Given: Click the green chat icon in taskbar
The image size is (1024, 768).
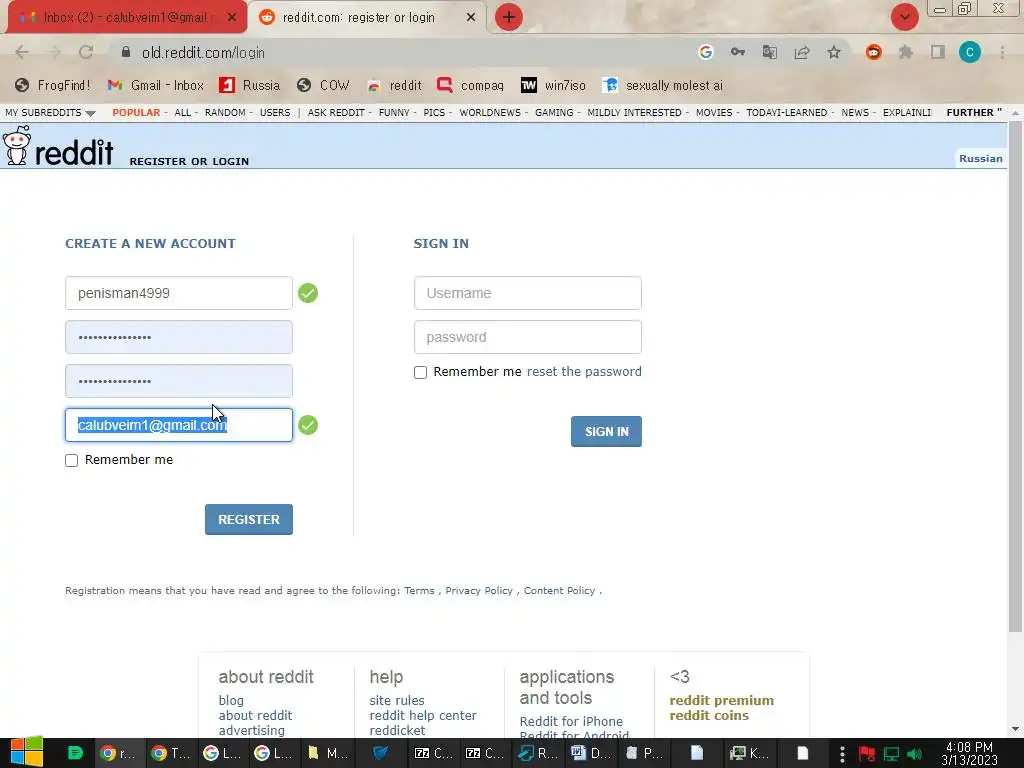Looking at the screenshot, I should click(75, 753).
